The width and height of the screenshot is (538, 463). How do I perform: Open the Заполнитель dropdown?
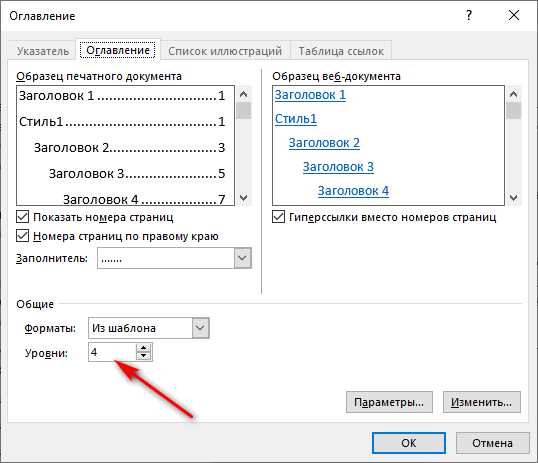[243, 258]
